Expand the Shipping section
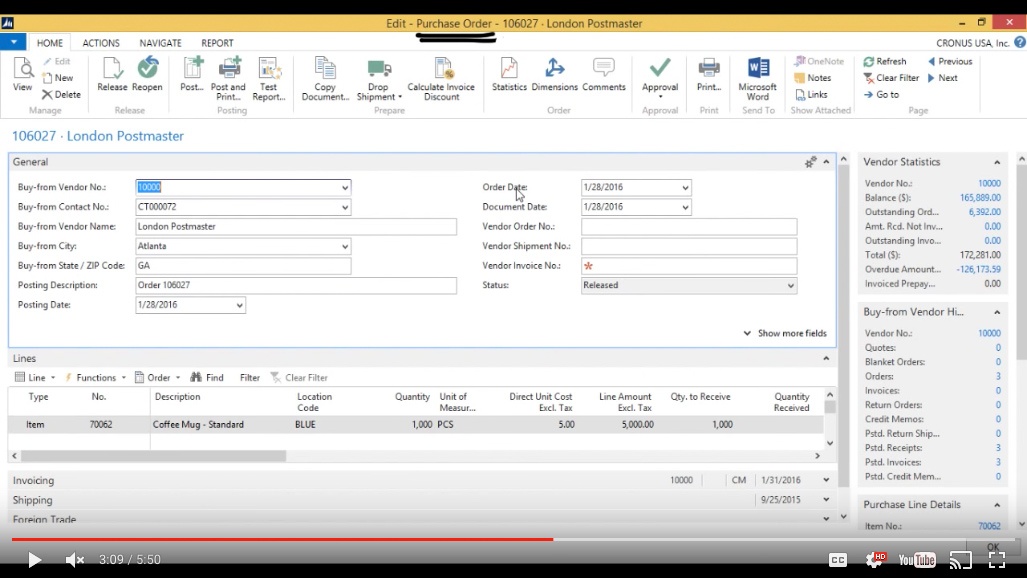The height and width of the screenshot is (578, 1027). pyautogui.click(x=827, y=500)
